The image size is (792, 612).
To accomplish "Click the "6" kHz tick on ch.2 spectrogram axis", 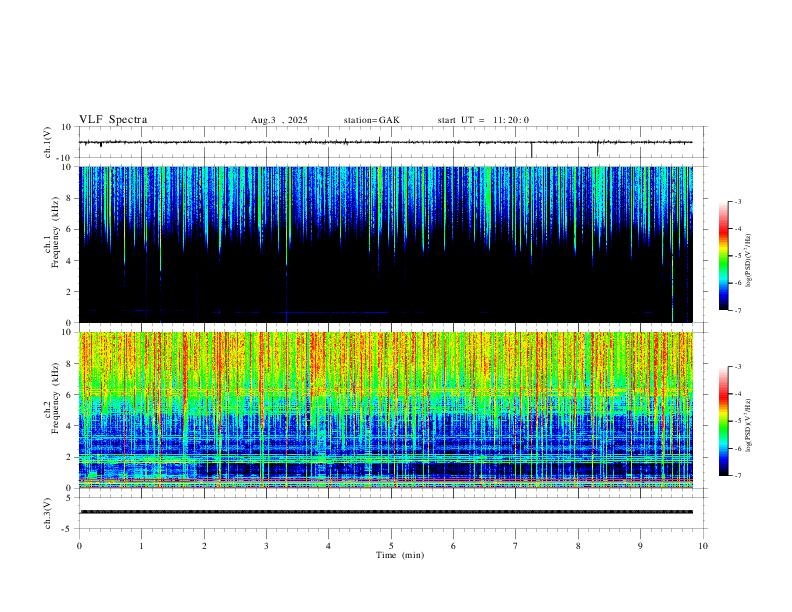I will 69,395.
